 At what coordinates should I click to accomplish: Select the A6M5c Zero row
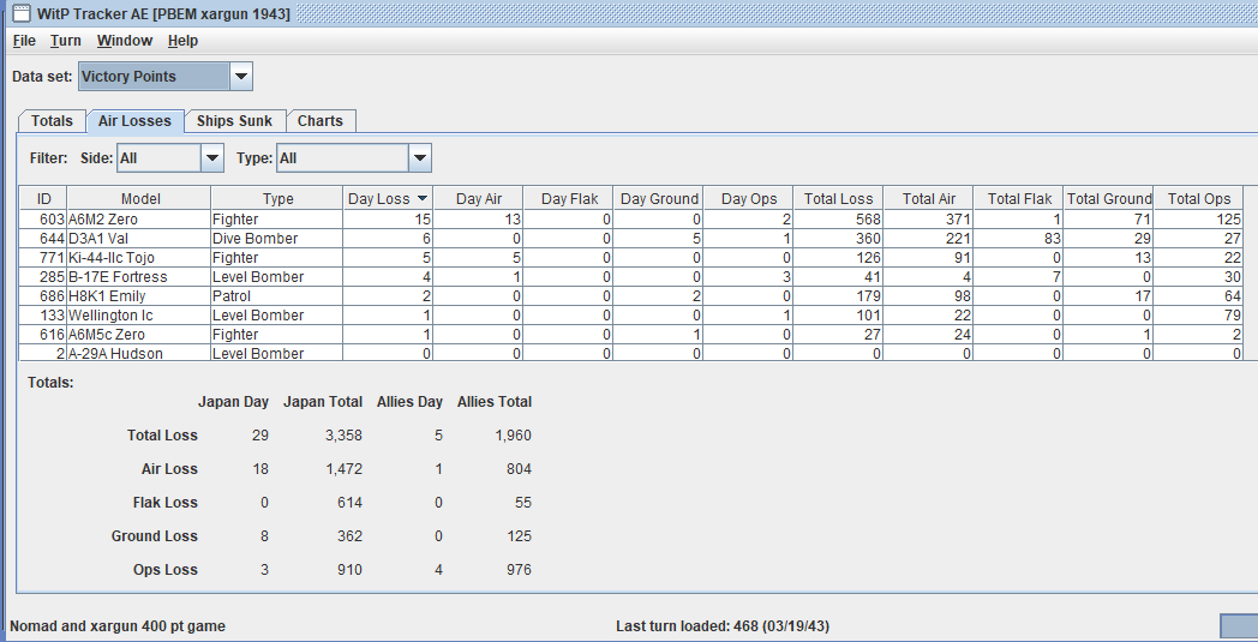tap(631, 334)
